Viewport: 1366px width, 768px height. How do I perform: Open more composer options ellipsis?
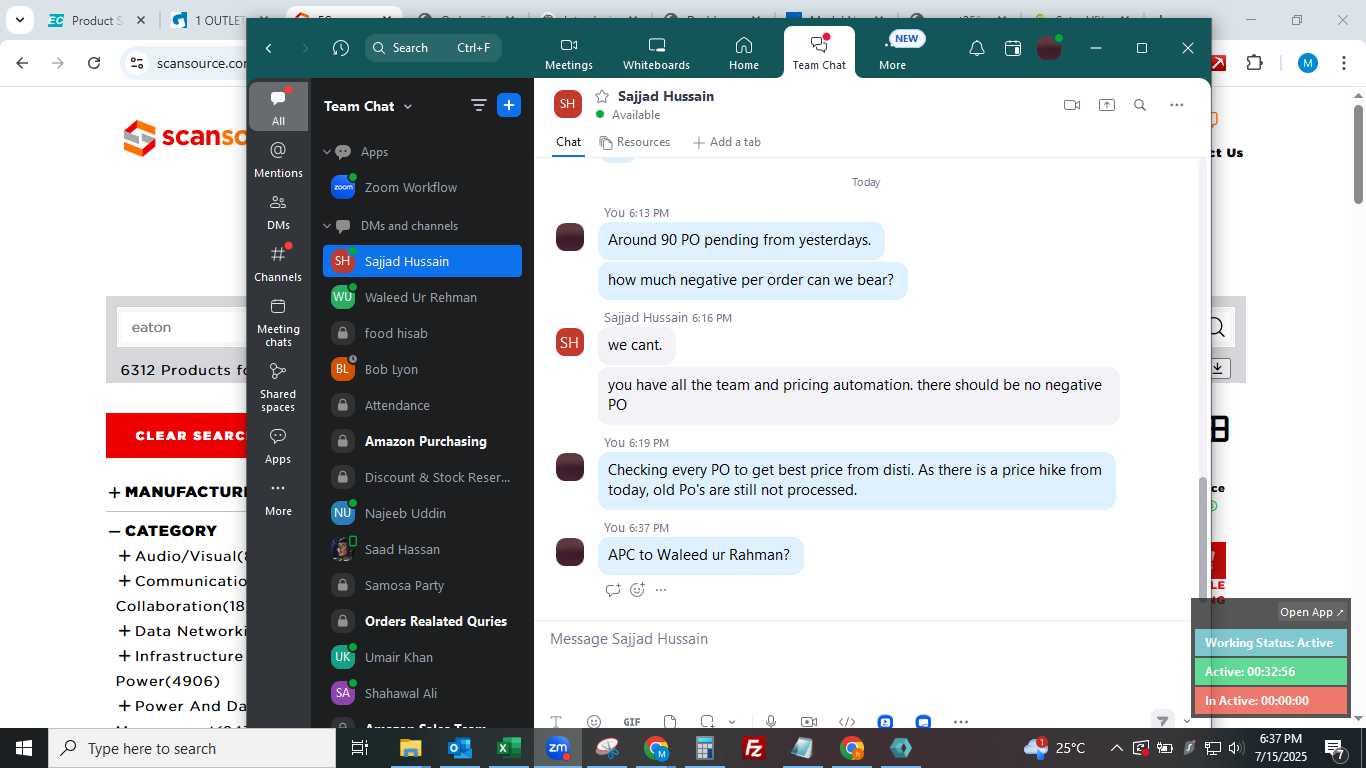(x=961, y=722)
